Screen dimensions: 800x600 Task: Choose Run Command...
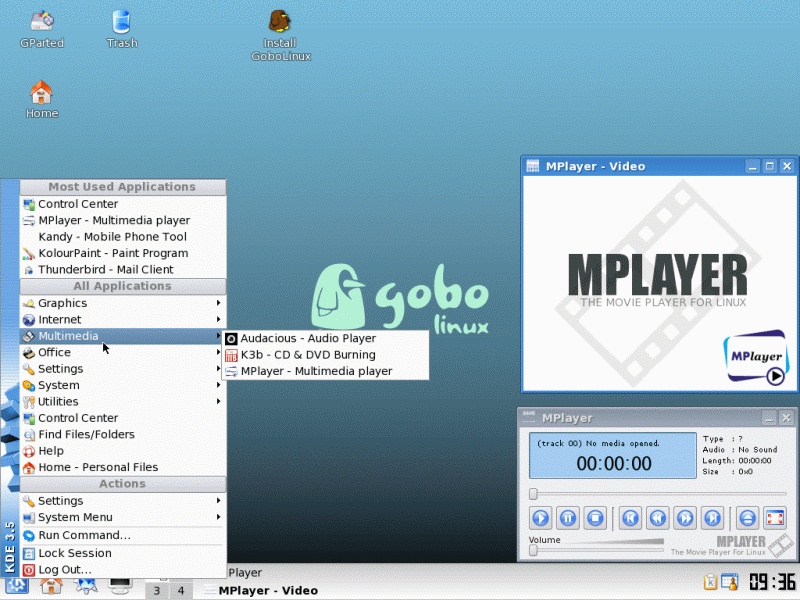tap(123, 535)
